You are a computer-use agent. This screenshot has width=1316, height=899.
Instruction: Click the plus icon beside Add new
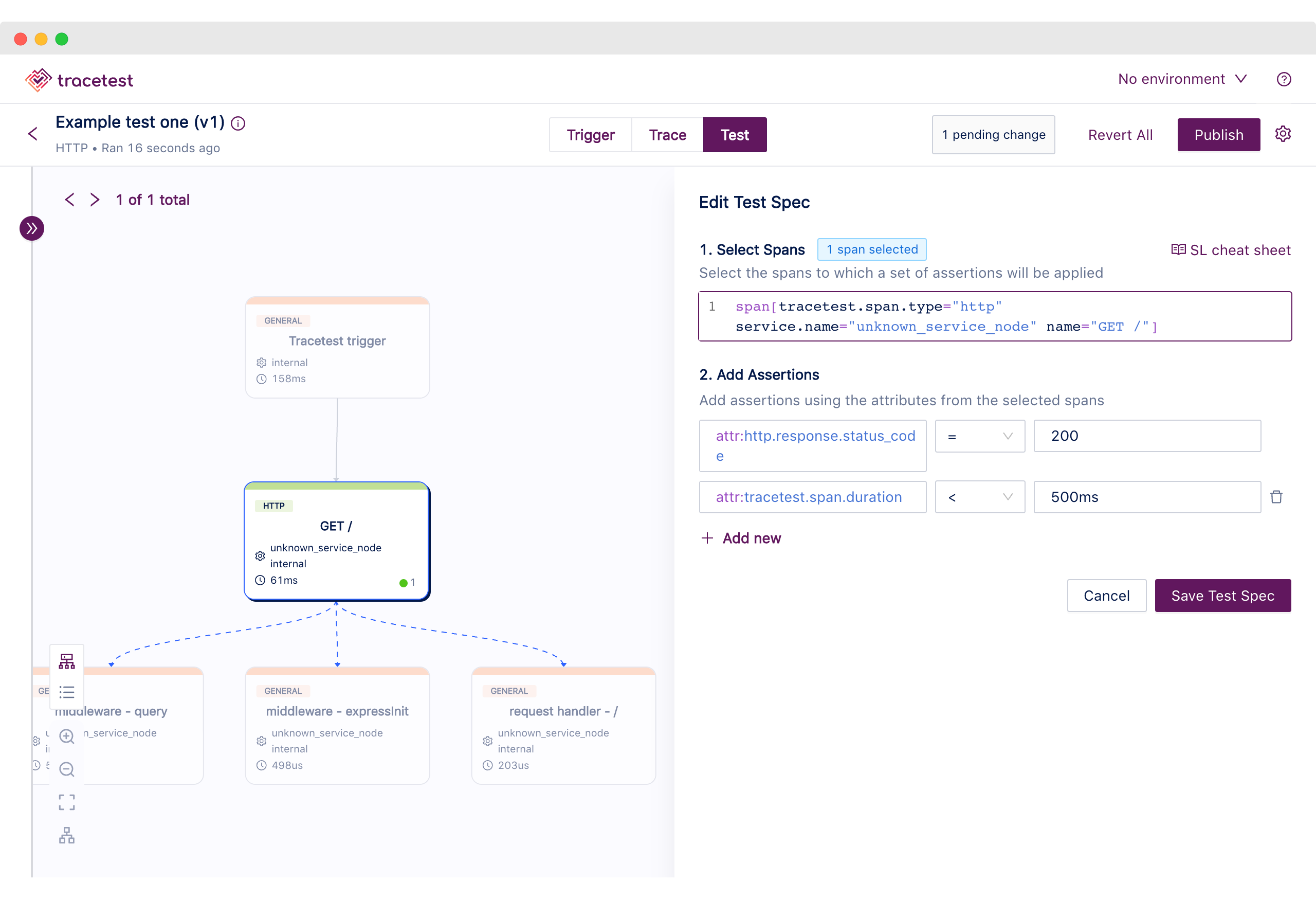pyautogui.click(x=707, y=538)
